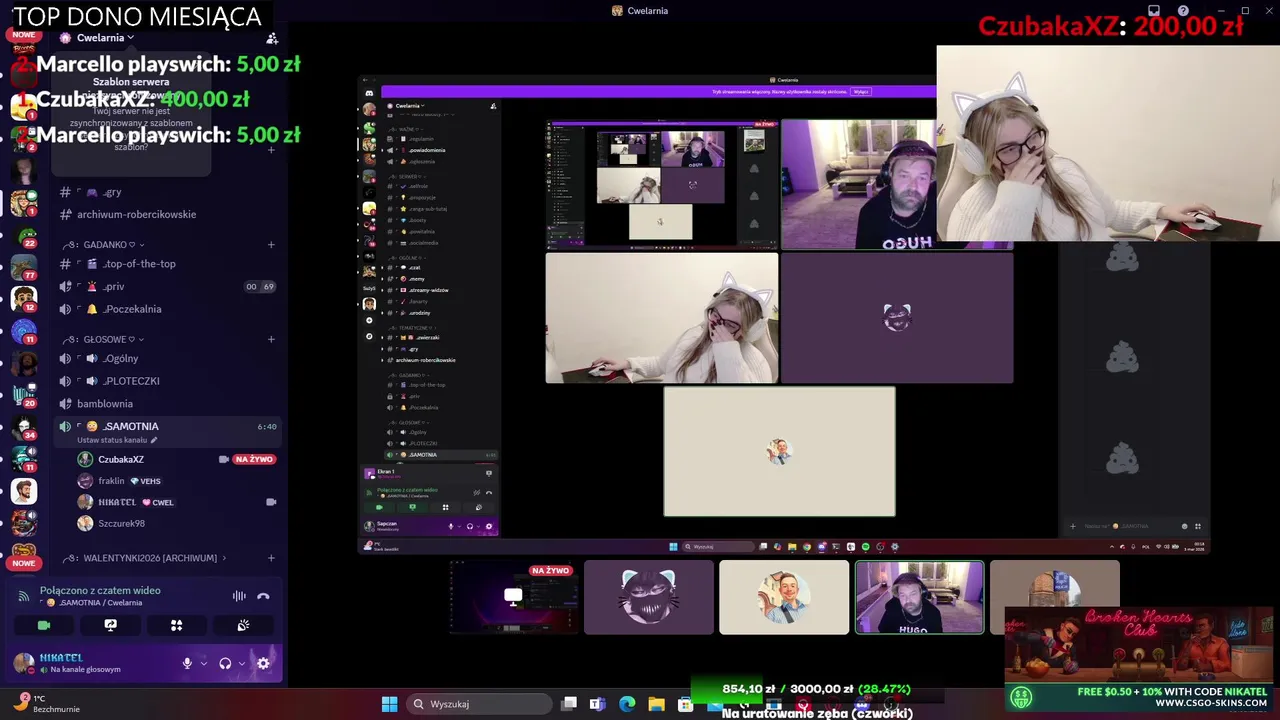Click the NIKATEL user avatar in the bottom panel

[x=24, y=663]
